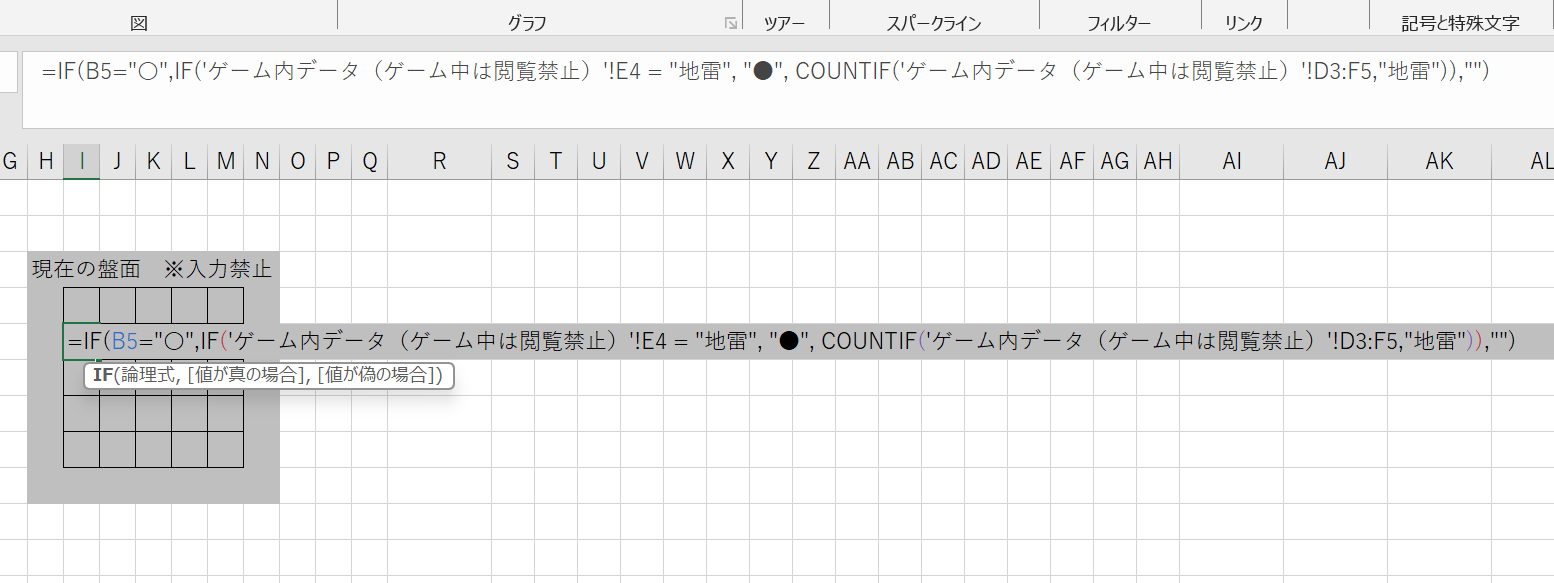Select column Z header
The width and height of the screenshot is (1554, 583).
coord(814,161)
